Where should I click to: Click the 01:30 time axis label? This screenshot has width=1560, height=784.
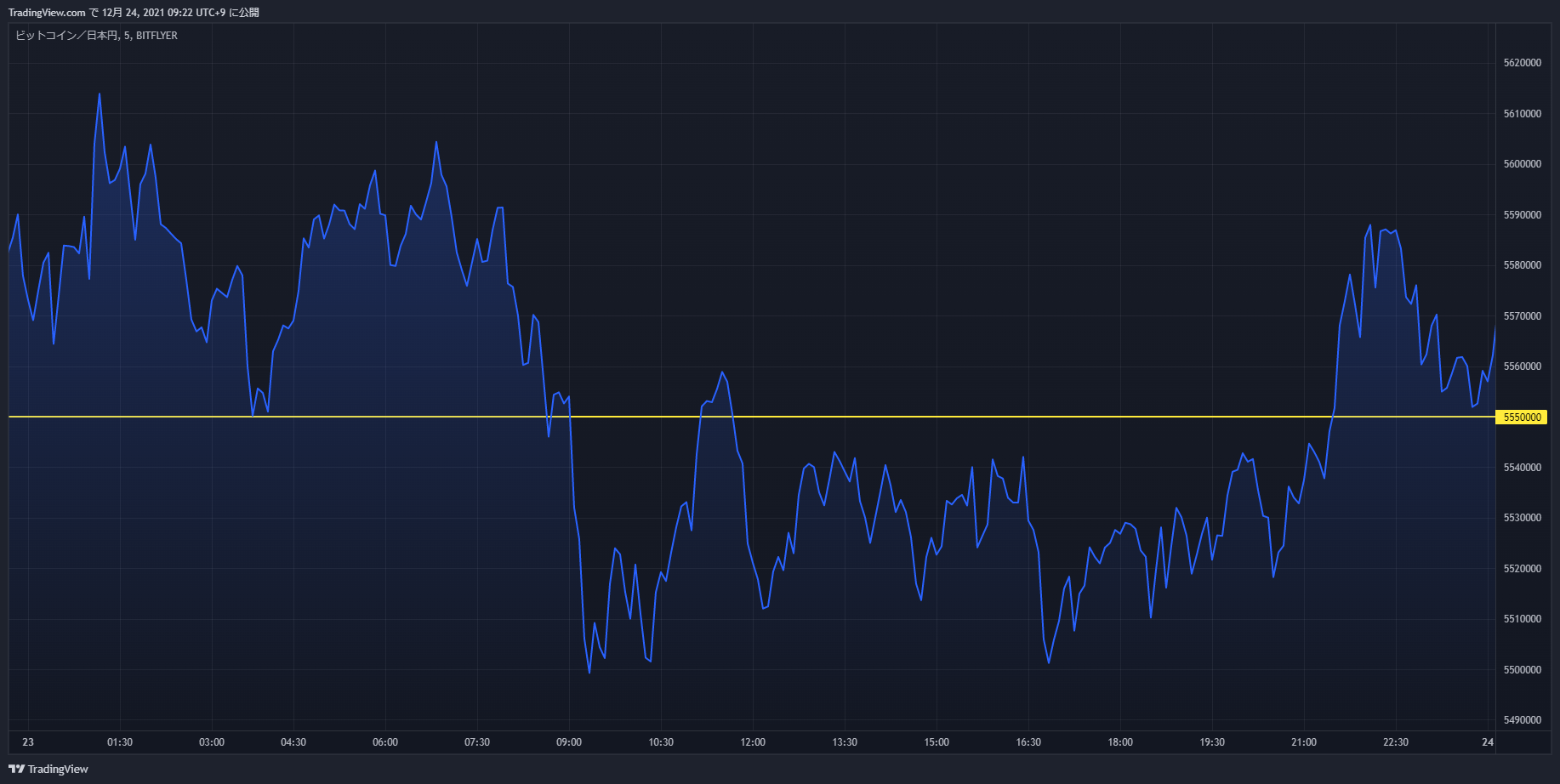(120, 742)
